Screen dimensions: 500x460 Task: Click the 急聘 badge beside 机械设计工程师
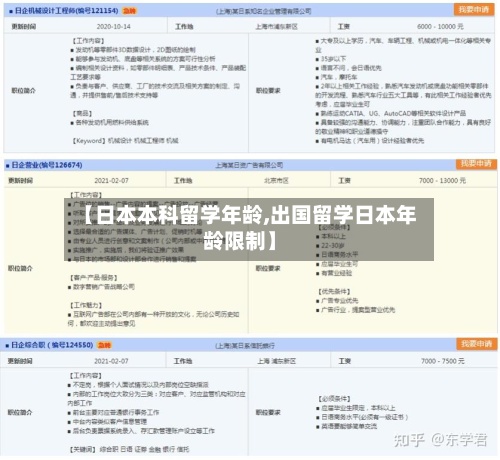tap(129, 11)
